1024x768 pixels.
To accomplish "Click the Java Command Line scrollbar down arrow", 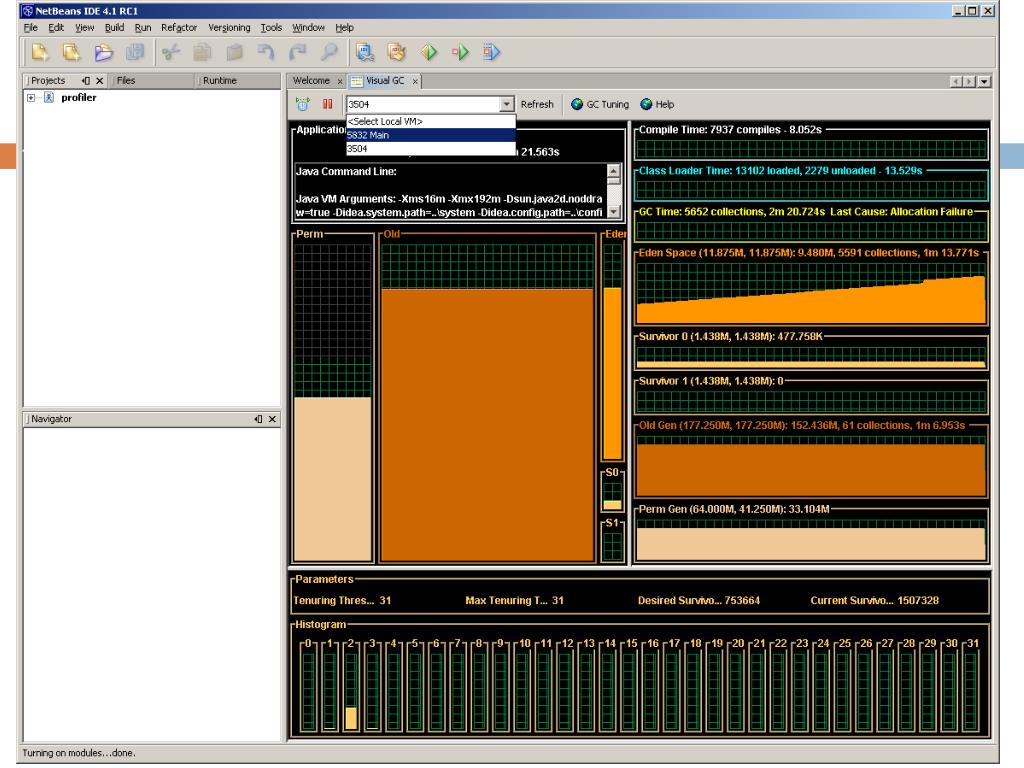I will 614,212.
